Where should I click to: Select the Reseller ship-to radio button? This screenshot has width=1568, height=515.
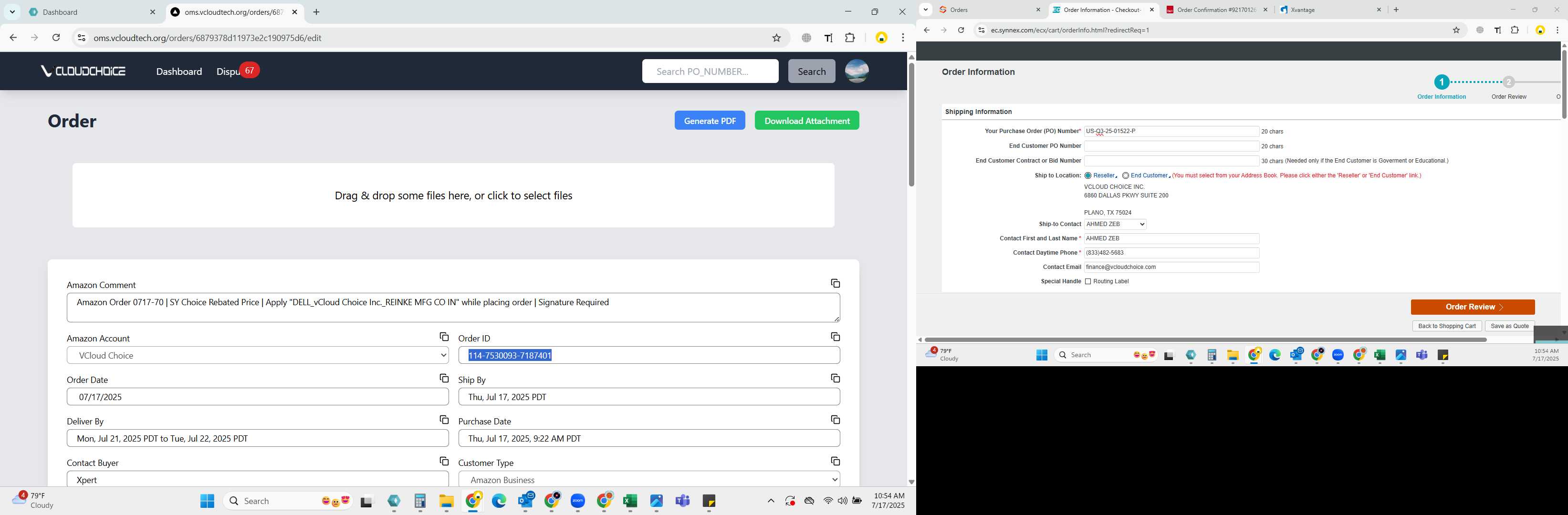(x=1088, y=176)
